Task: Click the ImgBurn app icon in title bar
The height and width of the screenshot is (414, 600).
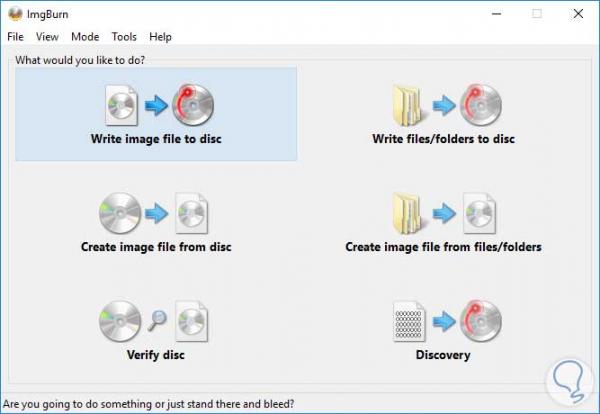Action: pyautogui.click(x=15, y=14)
